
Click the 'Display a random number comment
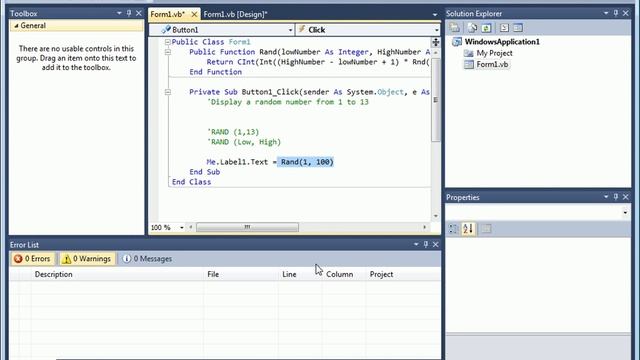coord(288,102)
